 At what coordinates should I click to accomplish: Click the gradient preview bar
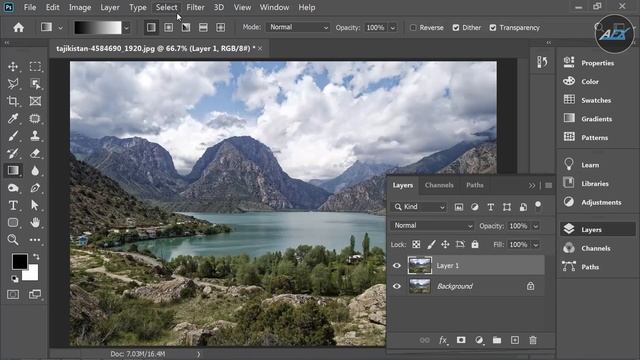pyautogui.click(x=98, y=27)
